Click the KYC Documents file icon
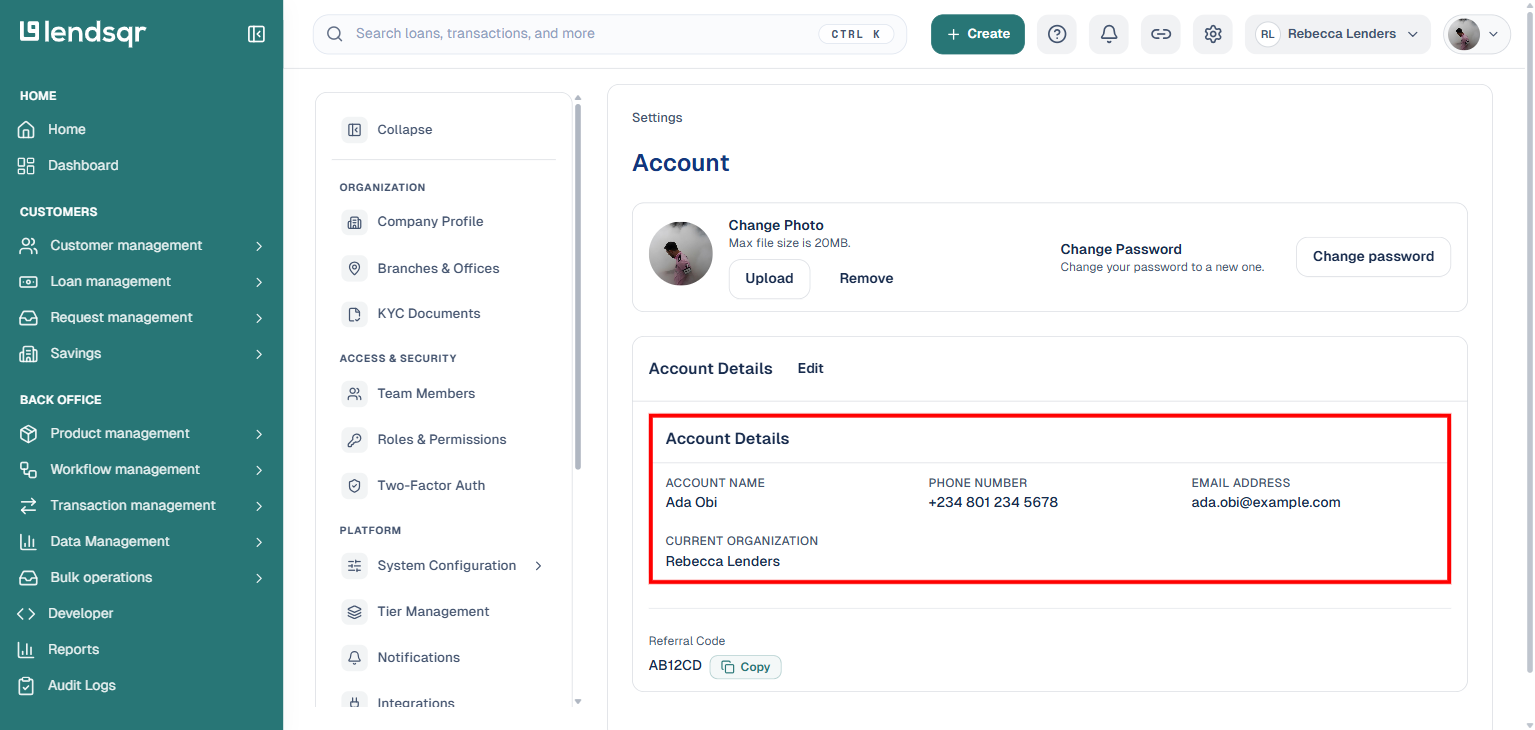 [355, 314]
